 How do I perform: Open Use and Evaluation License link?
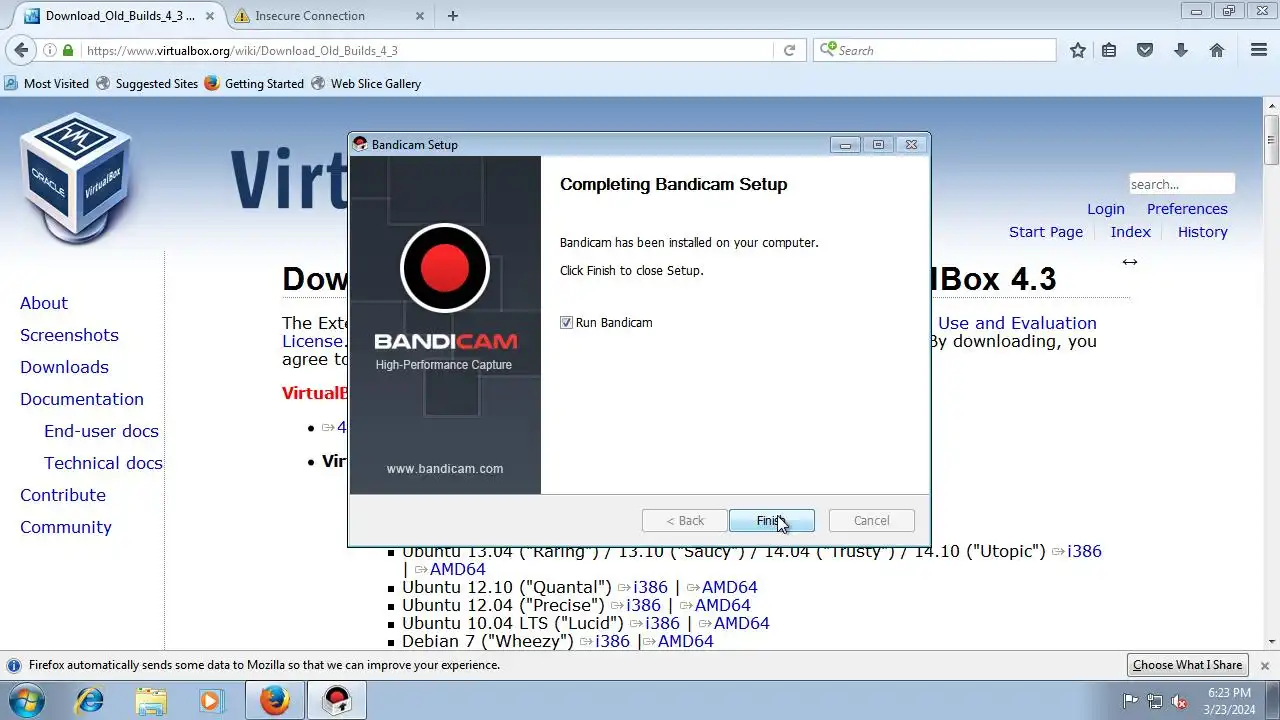click(1017, 323)
